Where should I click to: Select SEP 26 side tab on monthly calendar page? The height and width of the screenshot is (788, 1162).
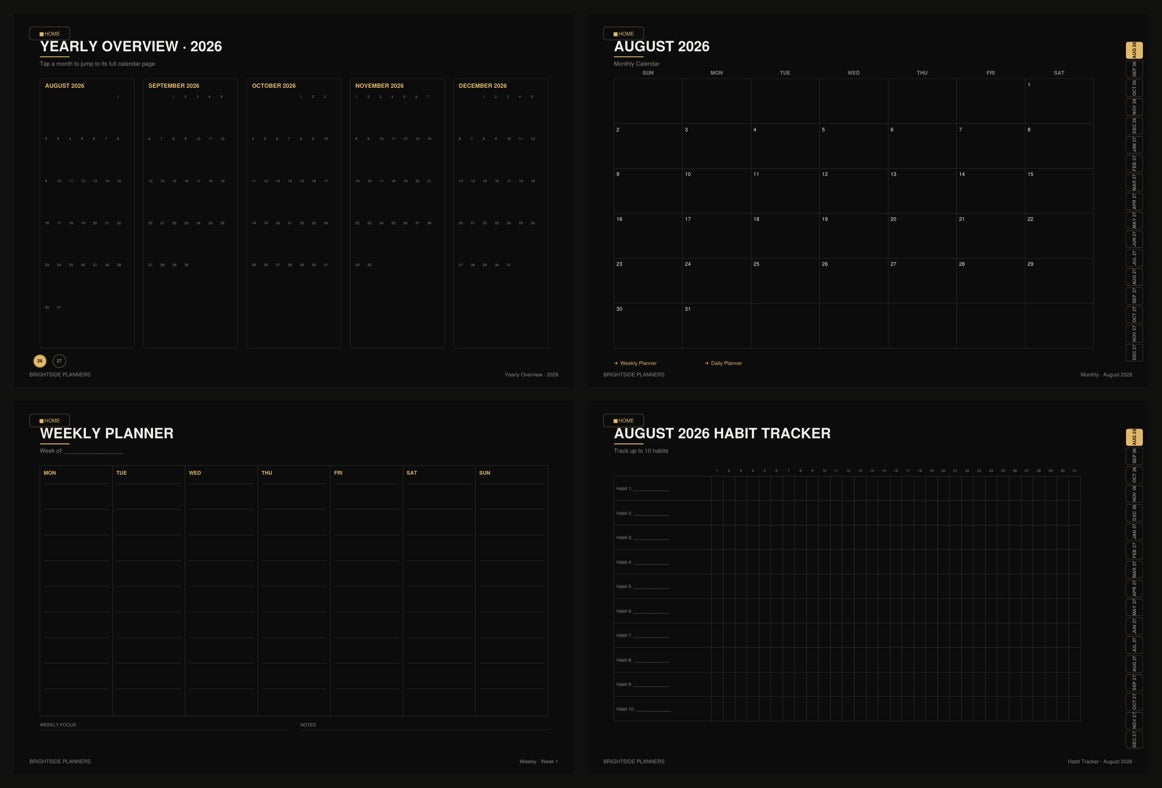(1134, 70)
